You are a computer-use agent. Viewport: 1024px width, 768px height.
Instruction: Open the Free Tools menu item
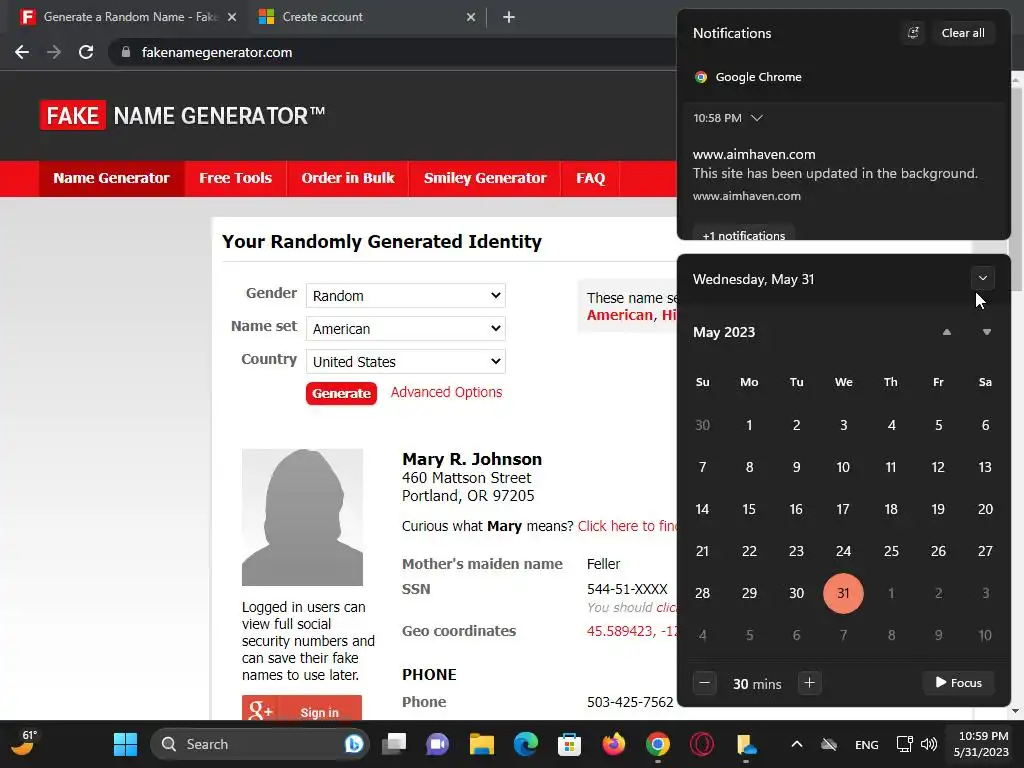pyautogui.click(x=235, y=178)
